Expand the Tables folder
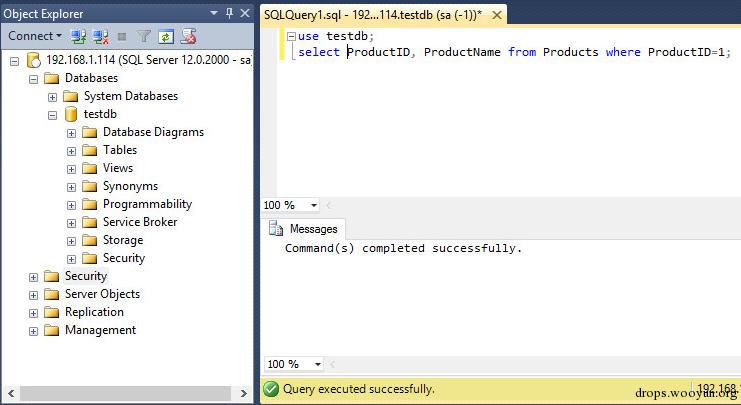Screen dimensions: 741x405 tap(71, 151)
